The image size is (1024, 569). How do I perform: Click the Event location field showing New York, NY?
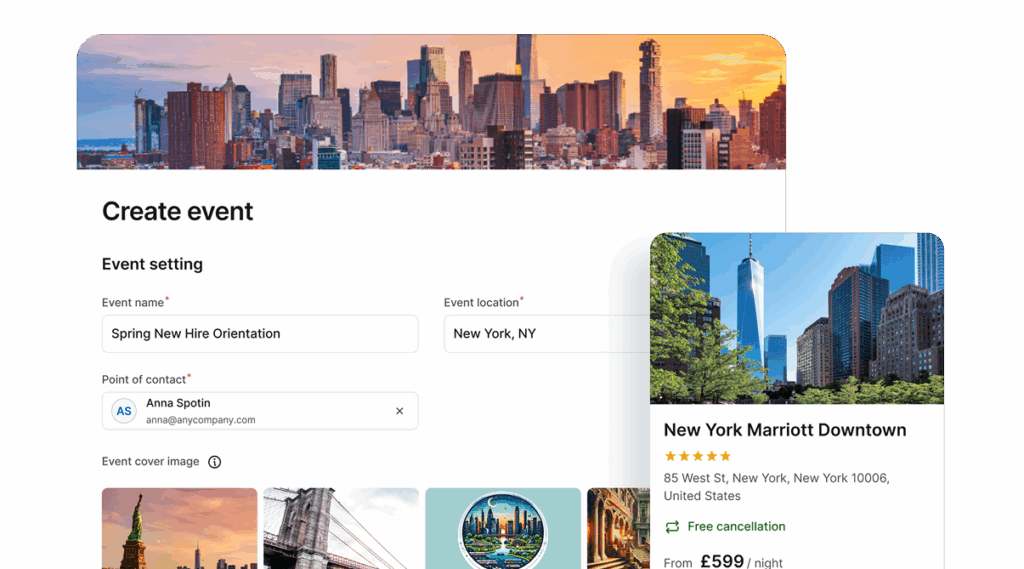pyautogui.click(x=547, y=334)
